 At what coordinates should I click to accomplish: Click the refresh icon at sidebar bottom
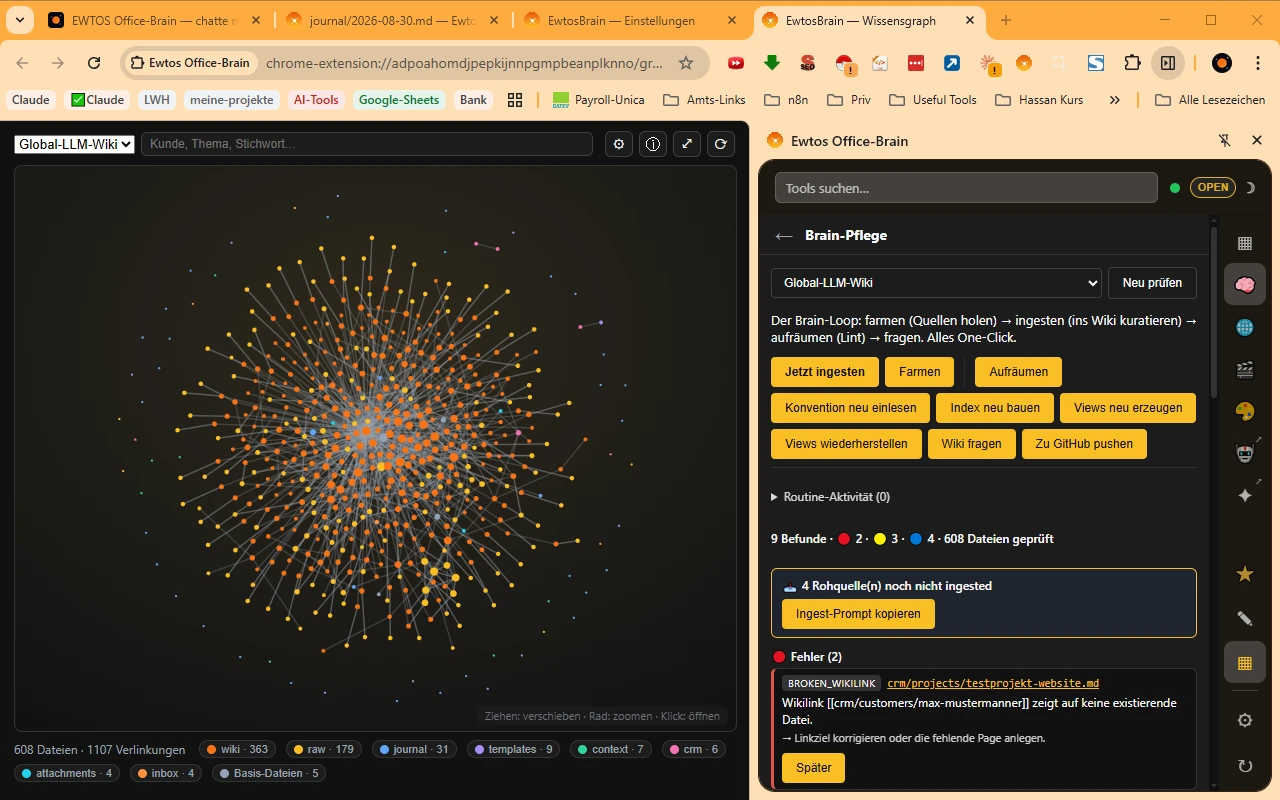[1245, 766]
